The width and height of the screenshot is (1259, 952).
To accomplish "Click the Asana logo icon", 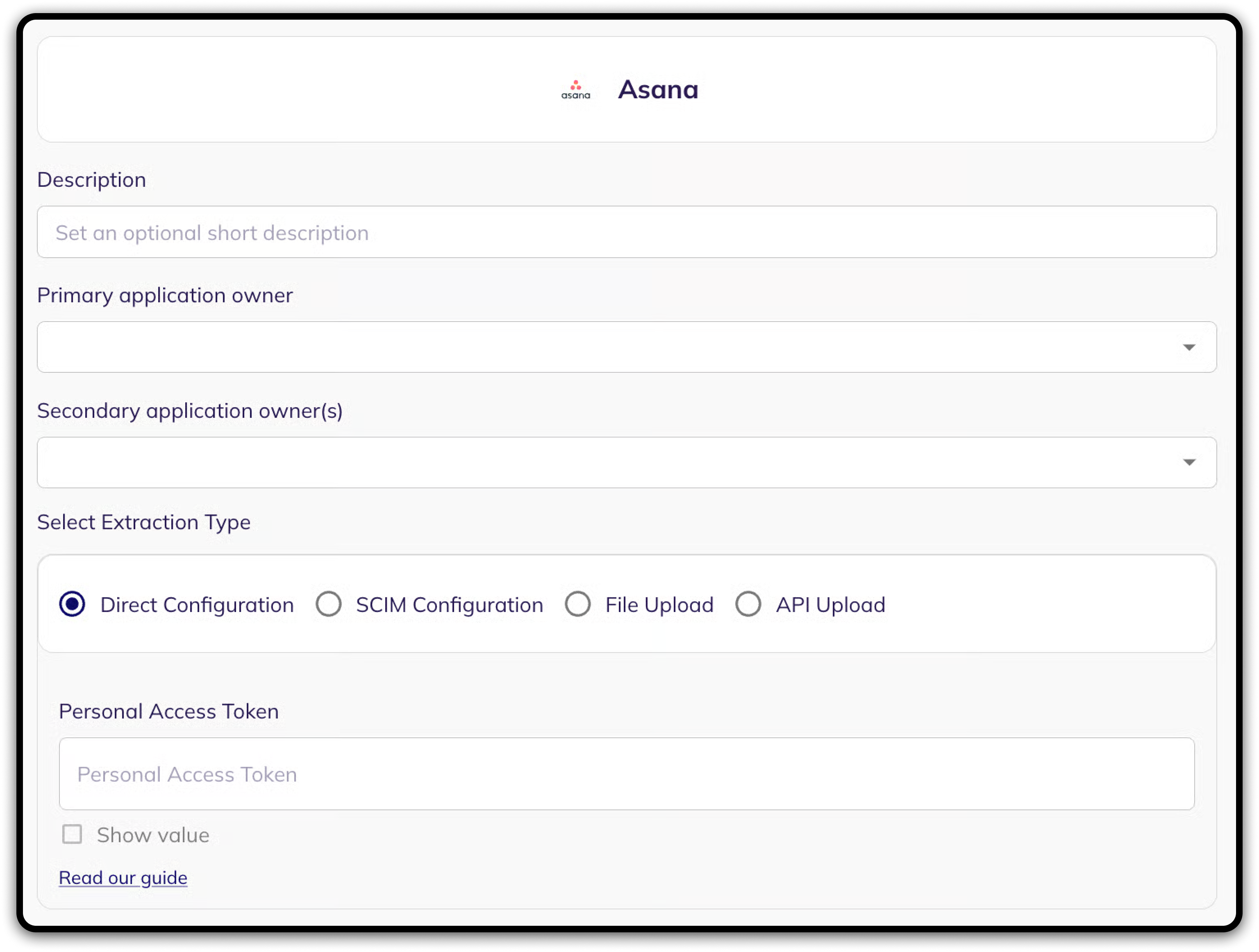I will coord(575,90).
